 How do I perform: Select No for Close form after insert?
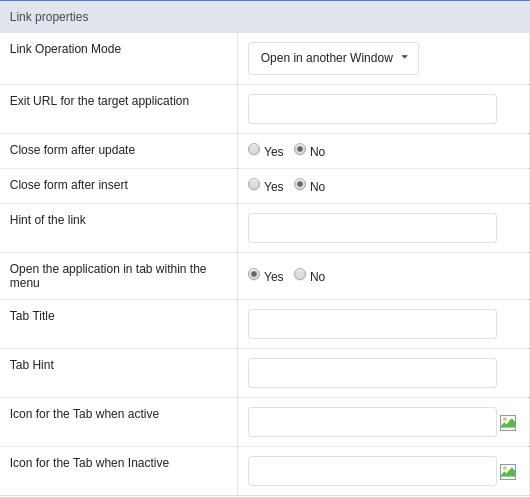click(300, 184)
